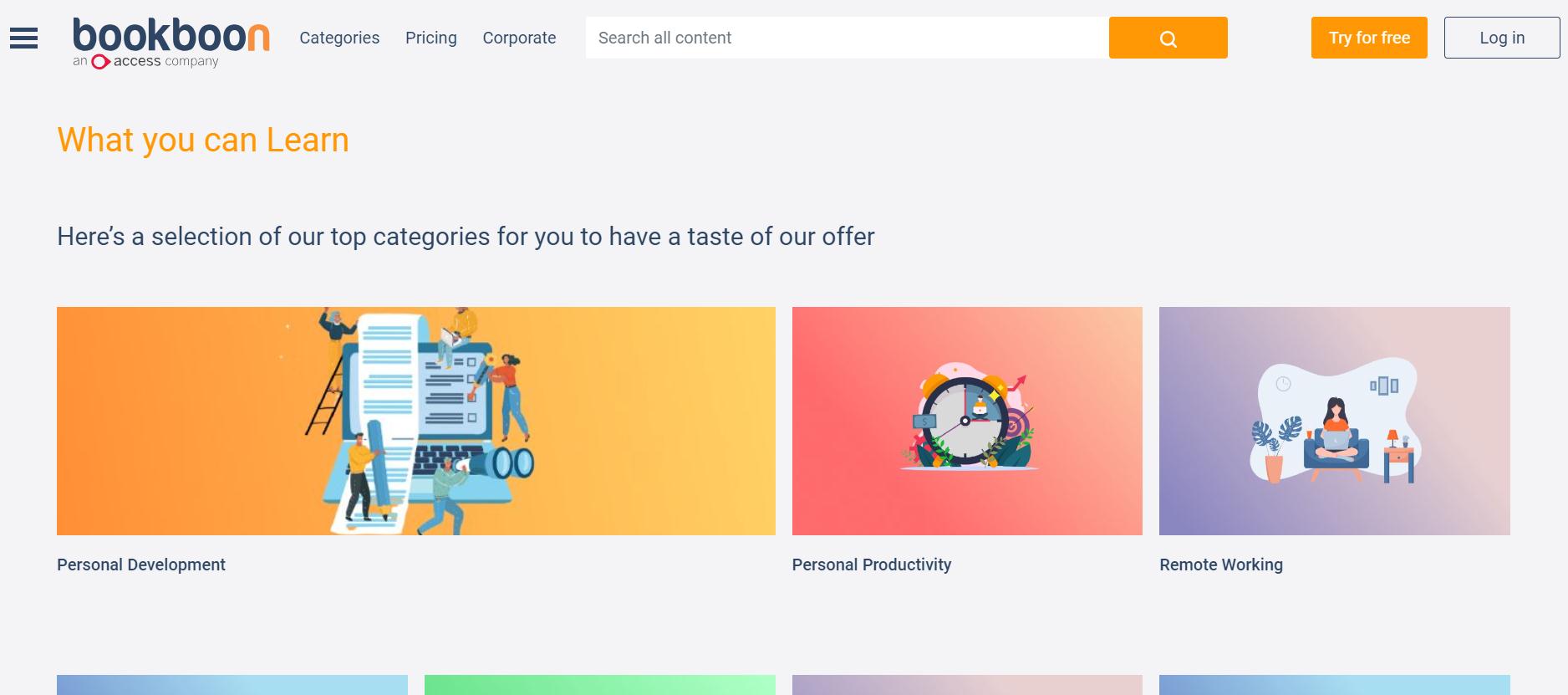Viewport: 1568px width, 695px height.
Task: Click the green partial thumbnail below Personal Development
Action: (598, 686)
